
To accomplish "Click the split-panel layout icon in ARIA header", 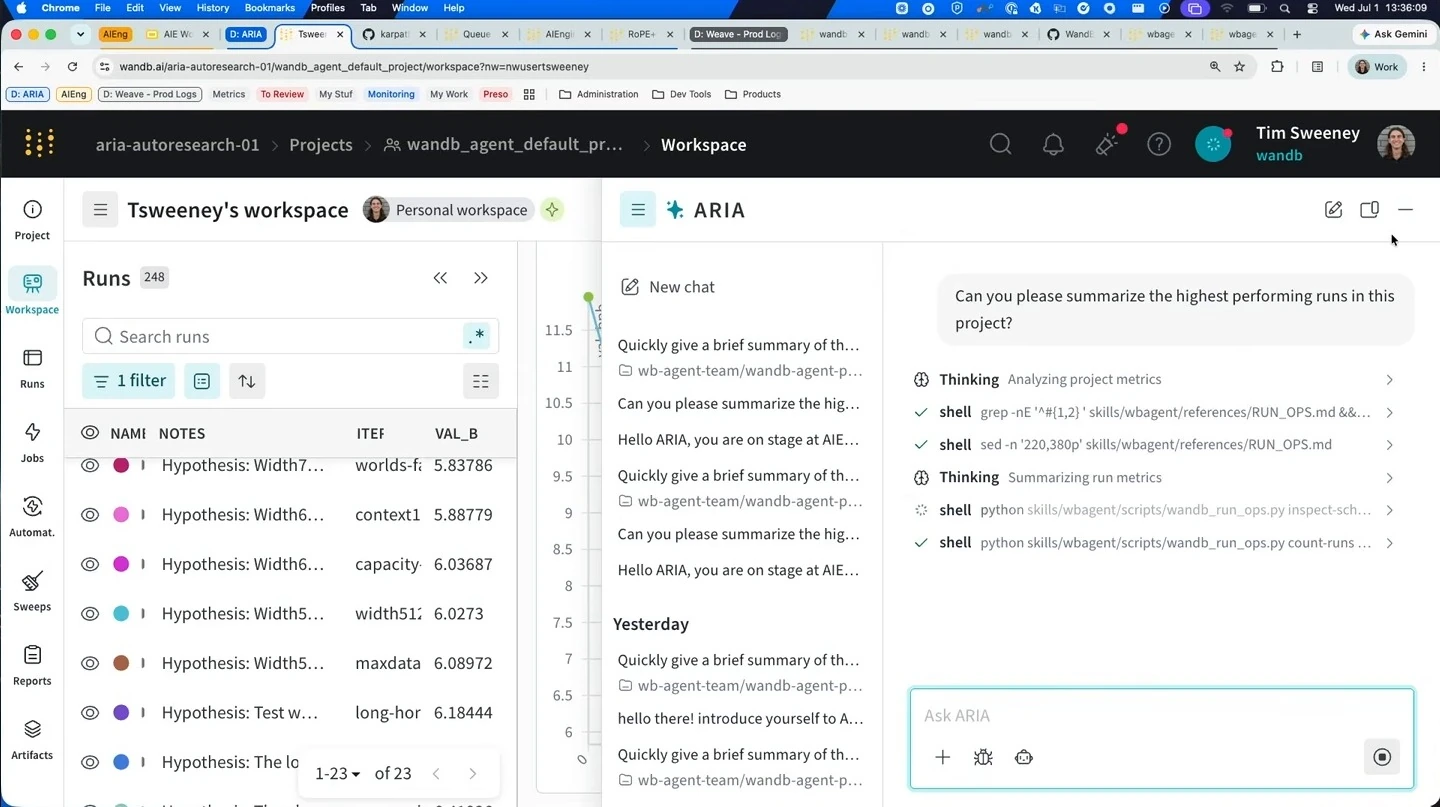I will click(1369, 210).
